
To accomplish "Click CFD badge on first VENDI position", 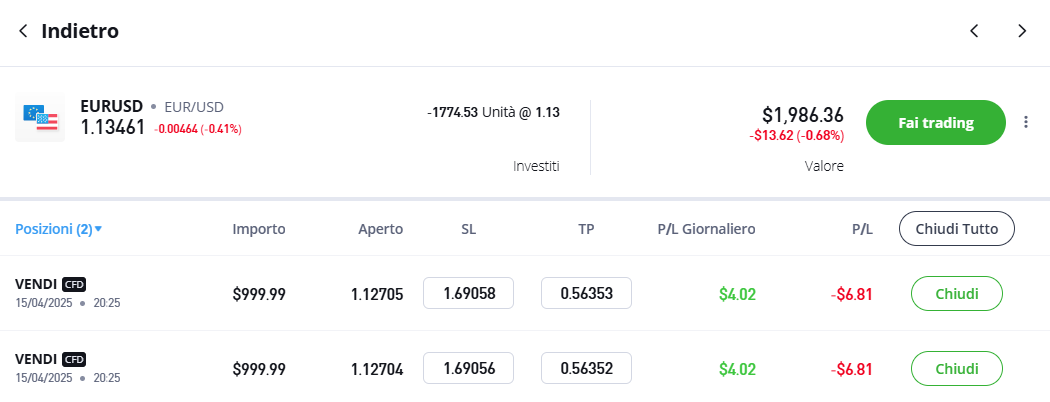I will (74, 284).
